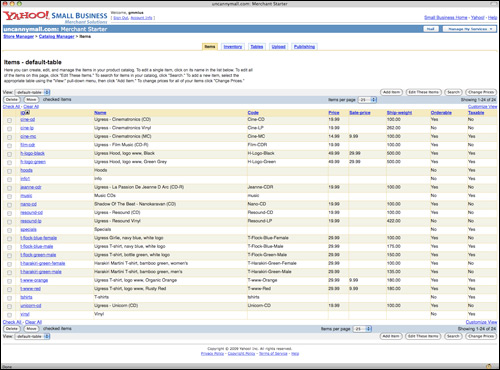The height and width of the screenshot is (370, 500).
Task: Click the ascending sort arrow beside ID header
Action: click(x=27, y=113)
